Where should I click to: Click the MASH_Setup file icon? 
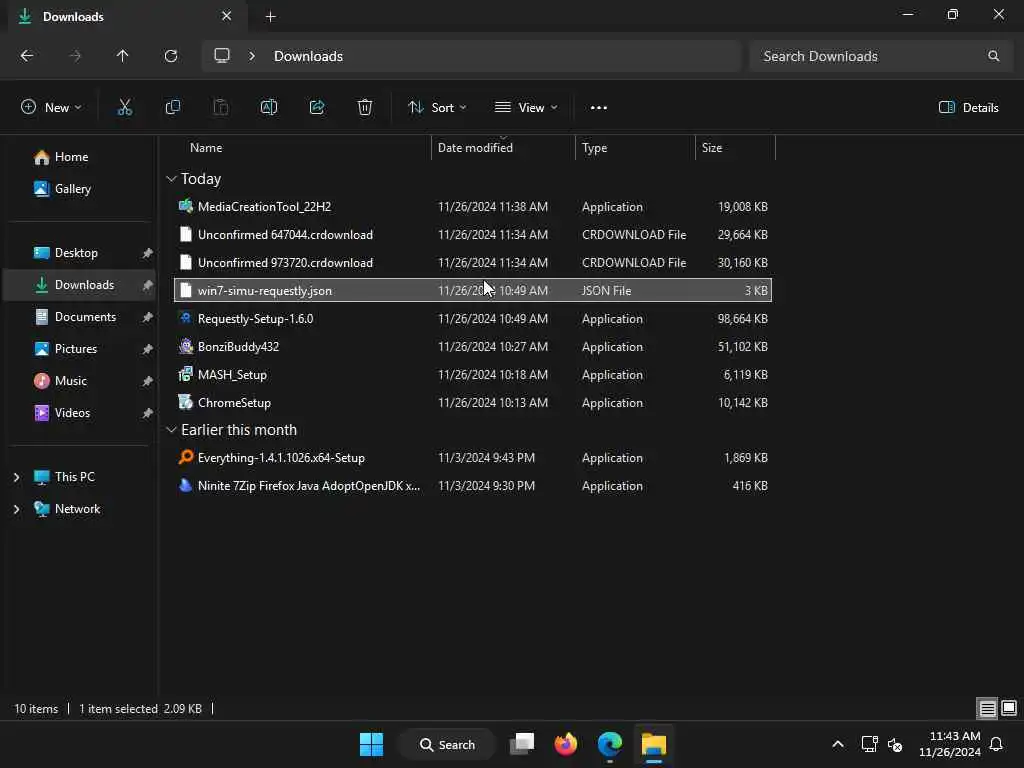[x=185, y=374]
